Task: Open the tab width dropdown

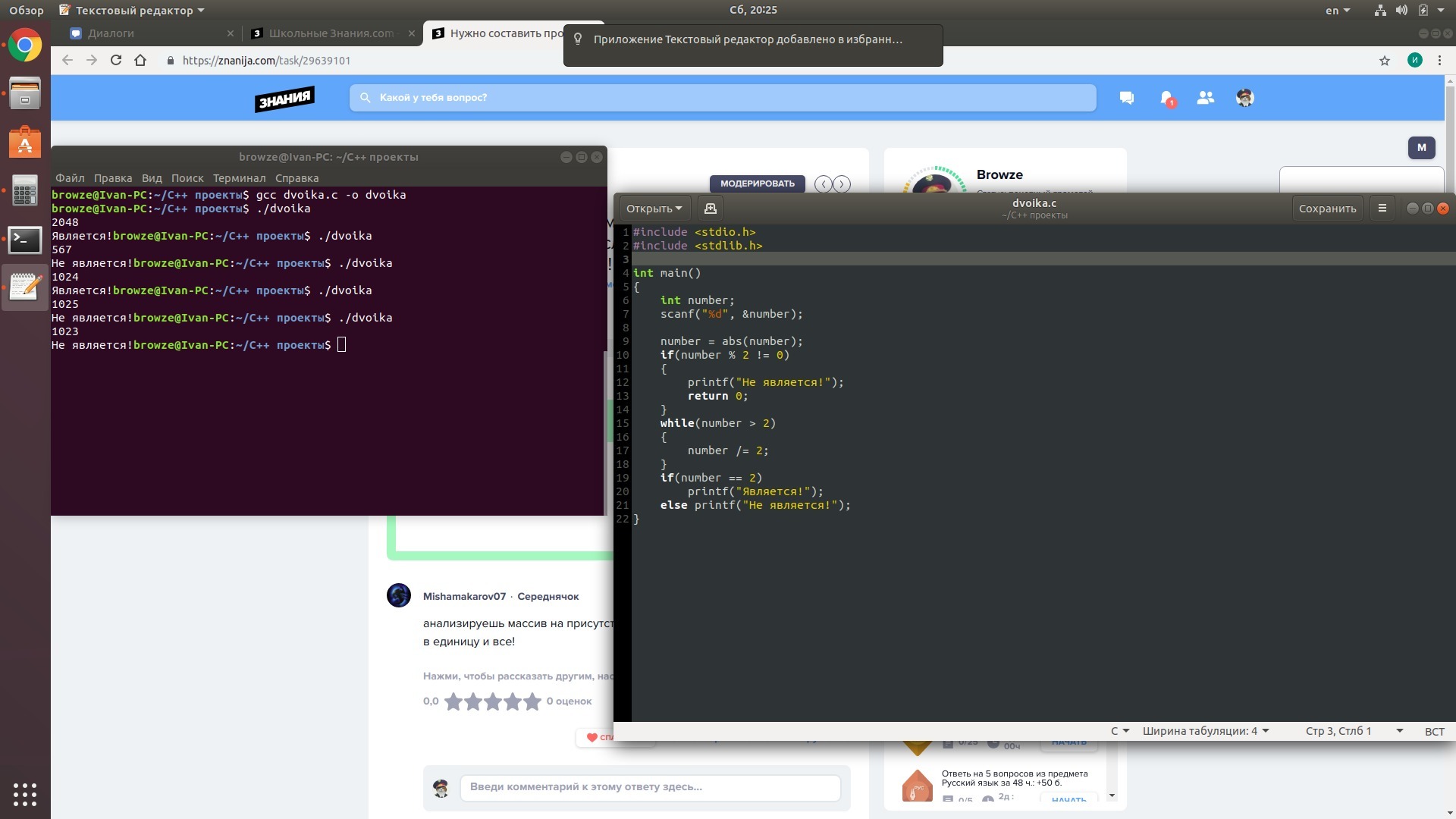Action: click(x=1205, y=731)
